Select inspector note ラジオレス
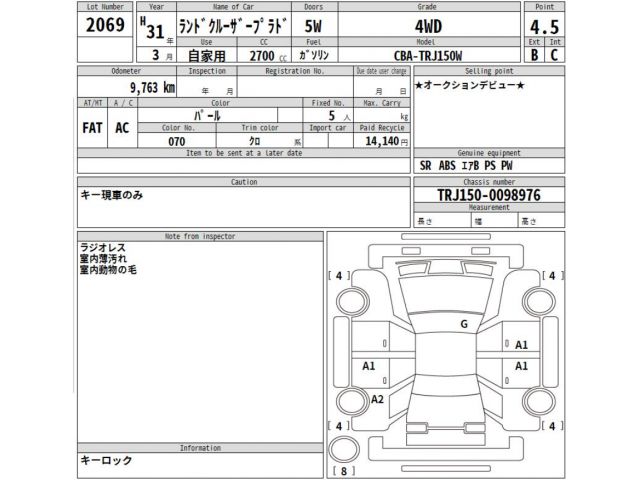The height and width of the screenshot is (480, 640). point(103,247)
